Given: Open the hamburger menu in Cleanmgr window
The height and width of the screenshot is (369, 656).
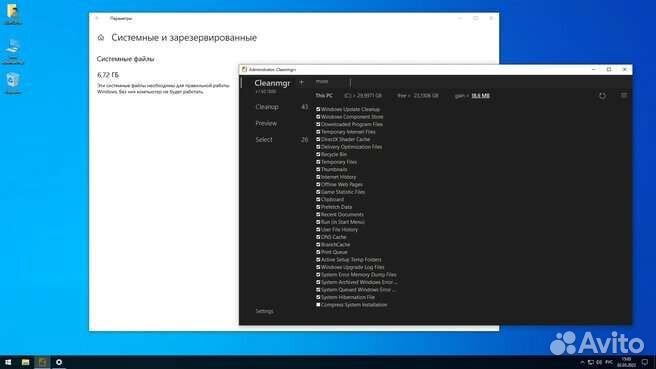Looking at the screenshot, I should (624, 95).
